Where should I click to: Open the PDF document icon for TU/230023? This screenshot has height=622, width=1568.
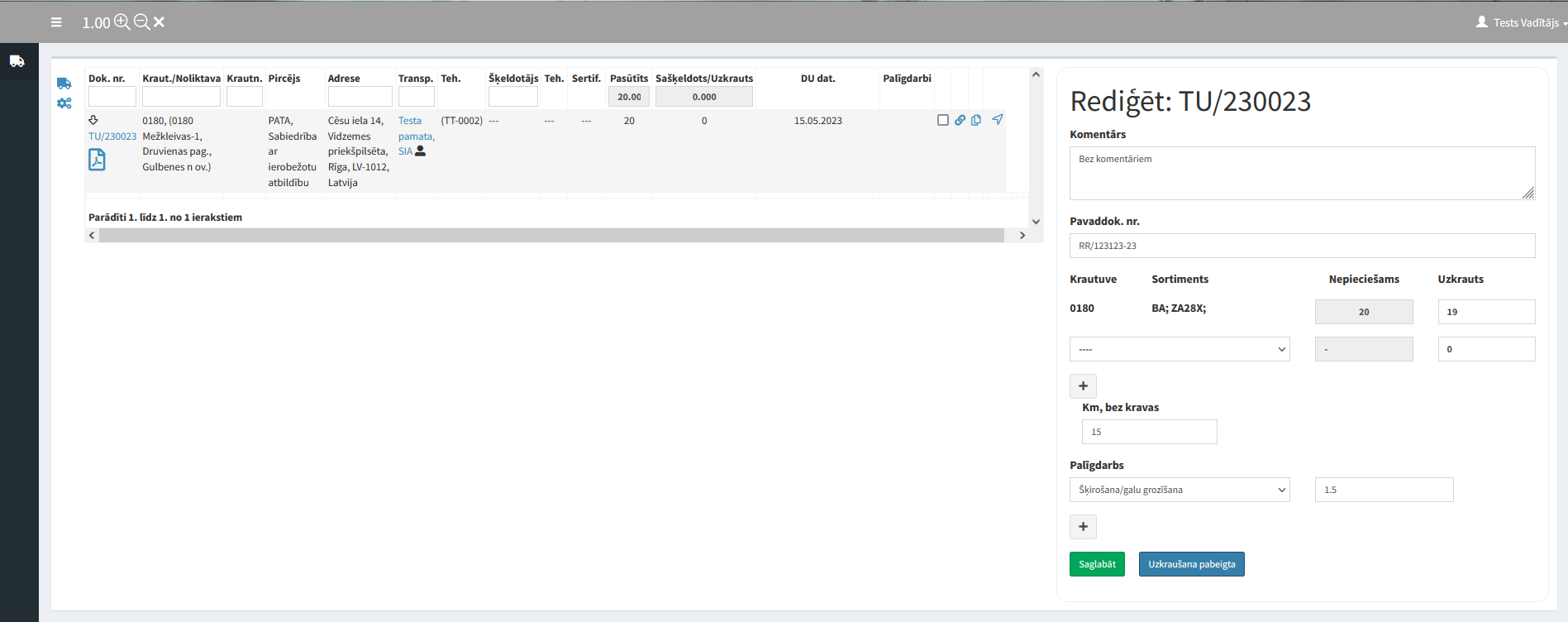(97, 160)
